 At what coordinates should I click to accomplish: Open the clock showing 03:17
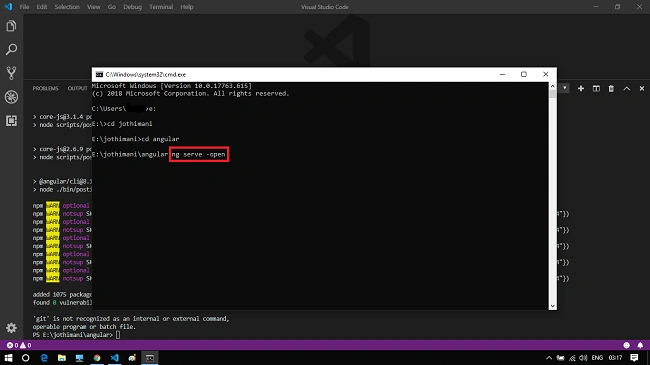pos(615,358)
